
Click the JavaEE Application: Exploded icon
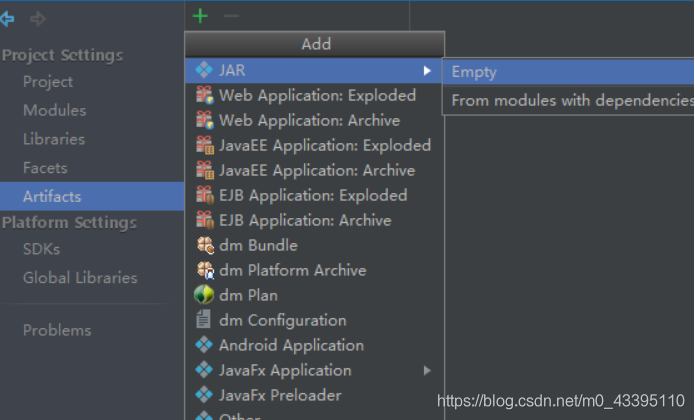click(205, 145)
